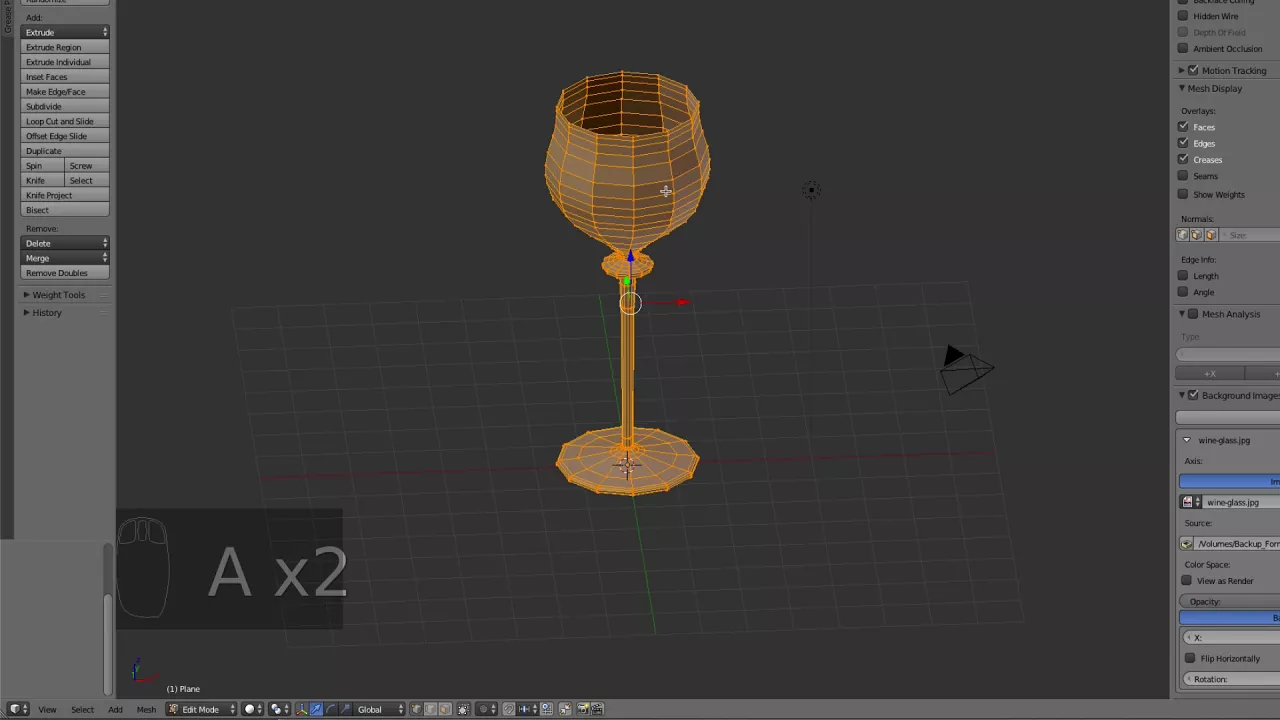Open the proportional editing mode icon

coord(486,709)
